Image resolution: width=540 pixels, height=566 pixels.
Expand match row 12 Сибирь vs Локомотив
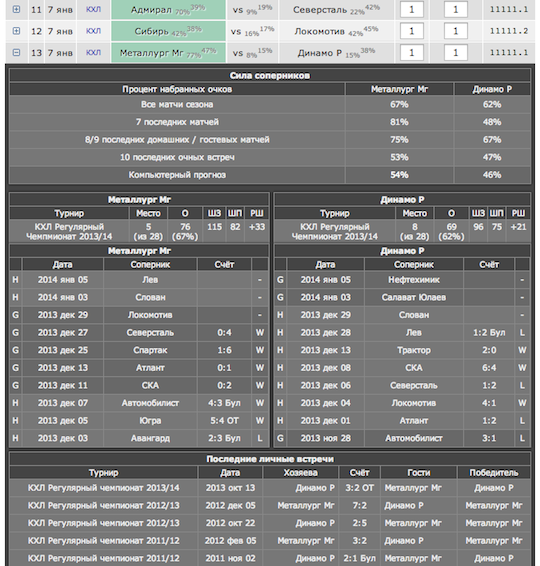16,31
